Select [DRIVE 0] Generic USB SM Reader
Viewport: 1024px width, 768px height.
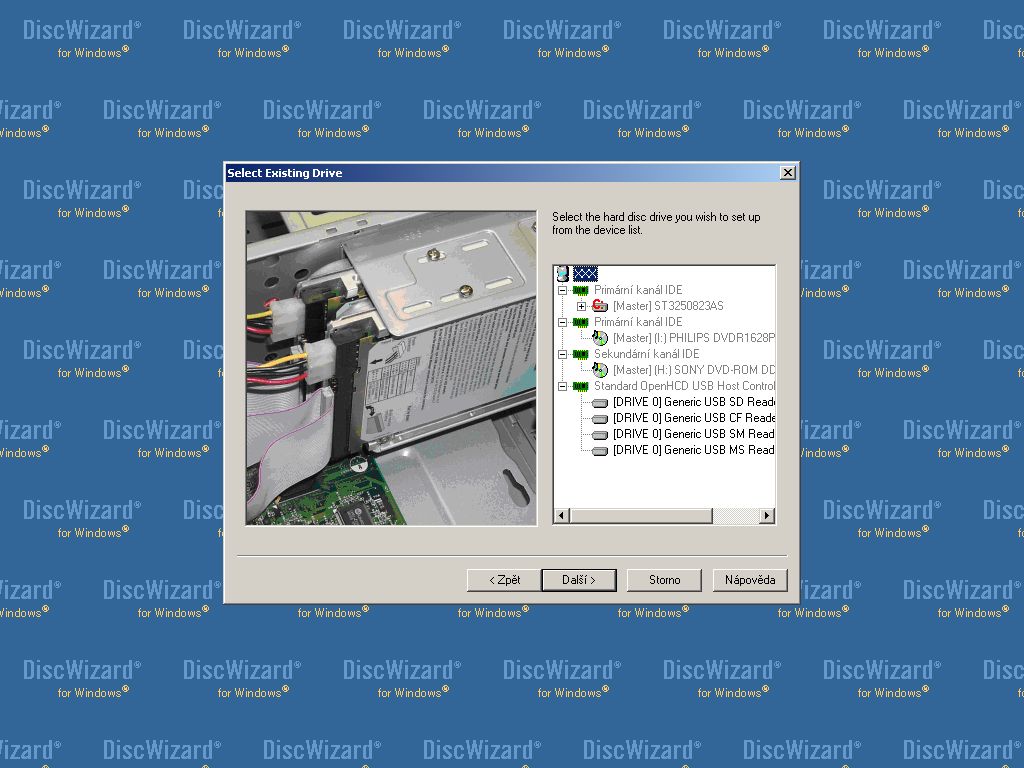(x=694, y=434)
